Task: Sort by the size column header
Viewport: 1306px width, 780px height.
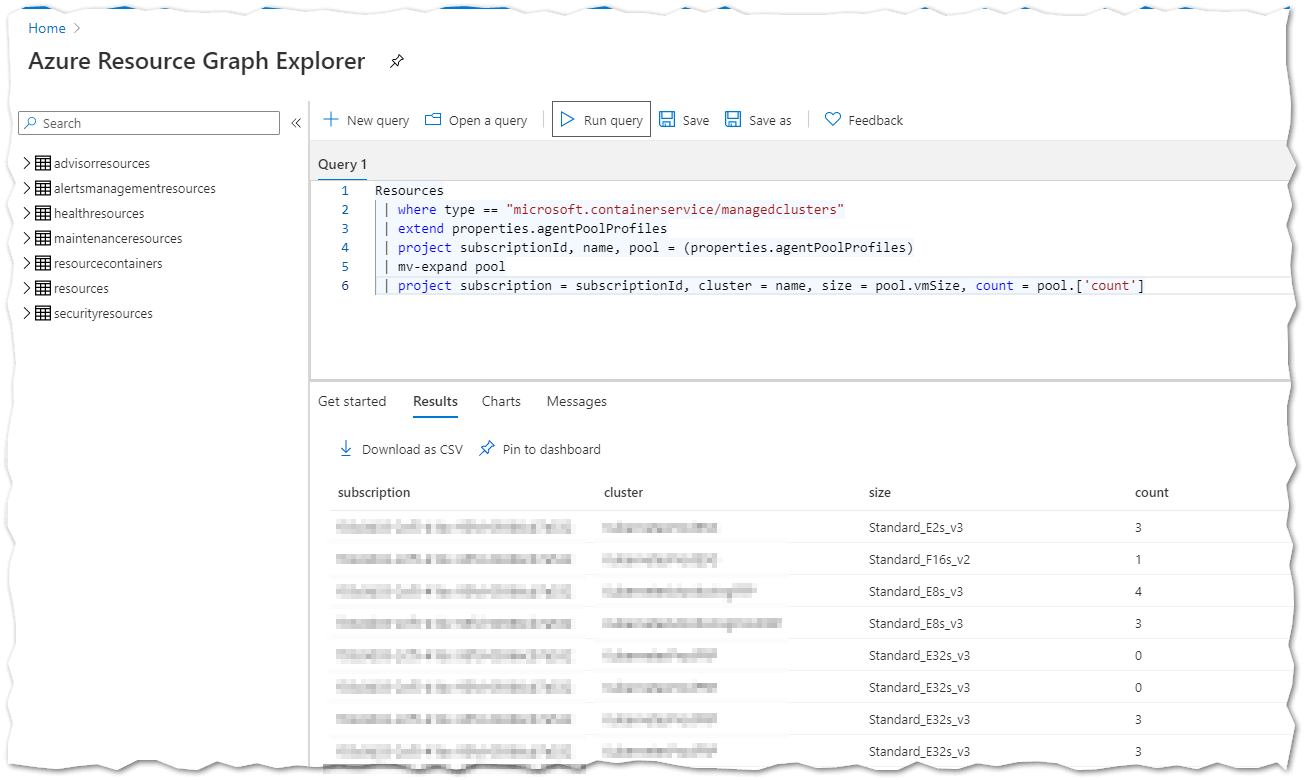Action: [880, 492]
